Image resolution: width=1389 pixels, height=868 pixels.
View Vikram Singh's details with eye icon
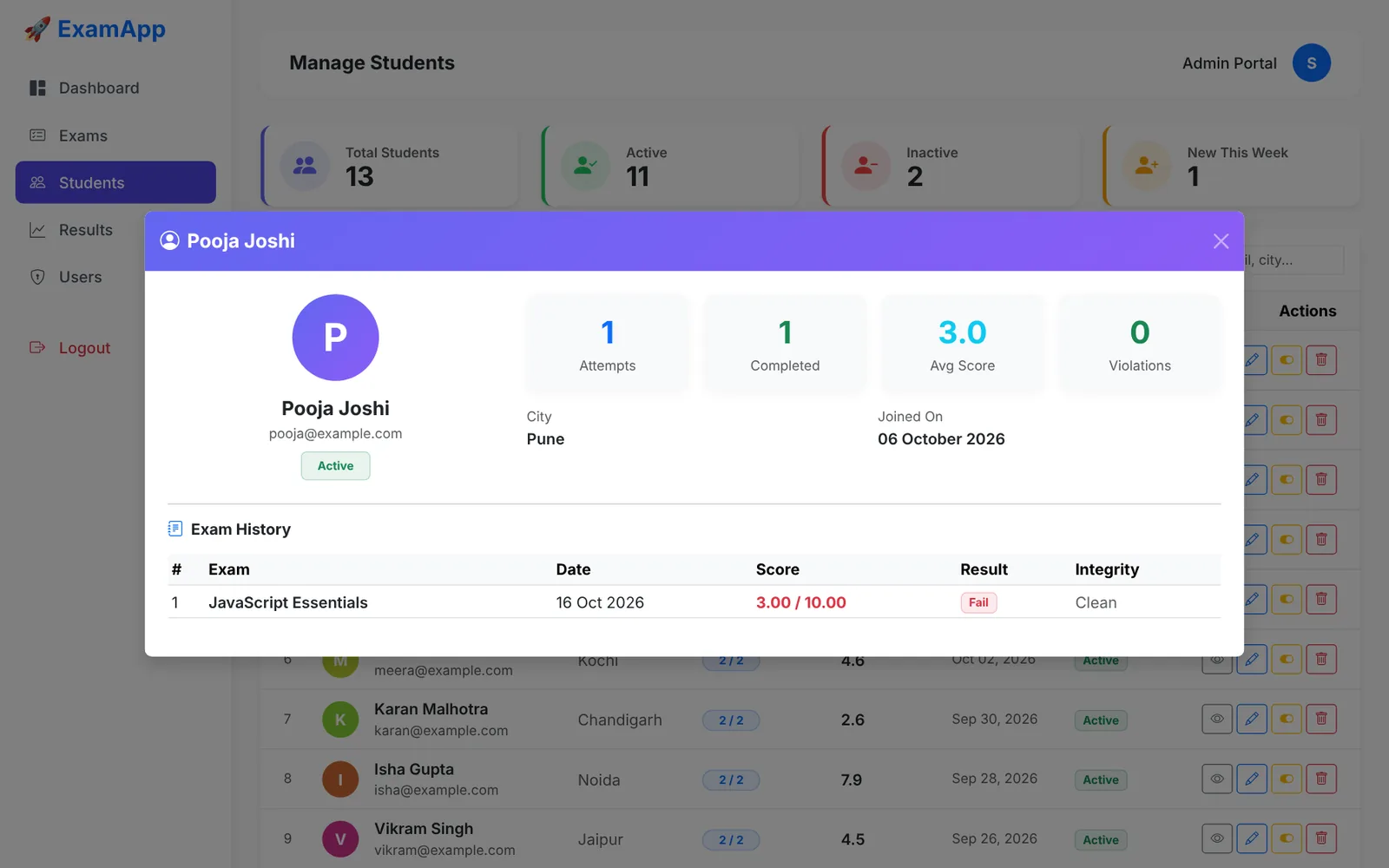tap(1217, 838)
